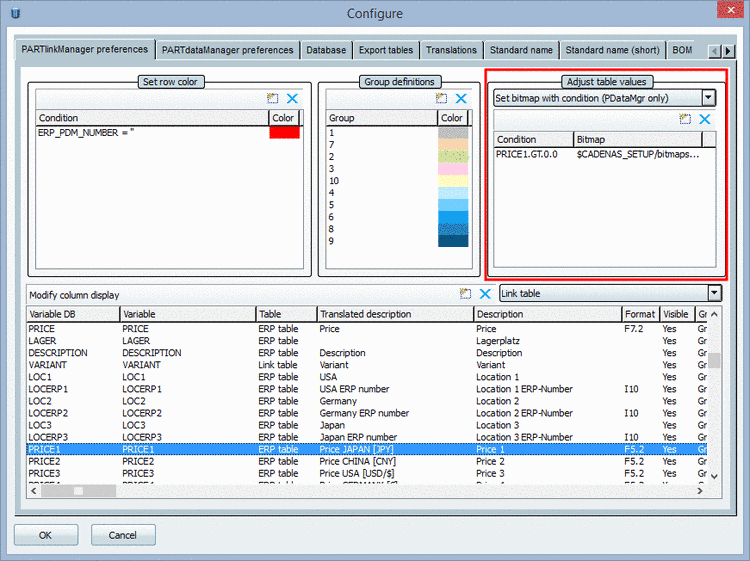Add a new entry in Group definitions

click(x=441, y=99)
